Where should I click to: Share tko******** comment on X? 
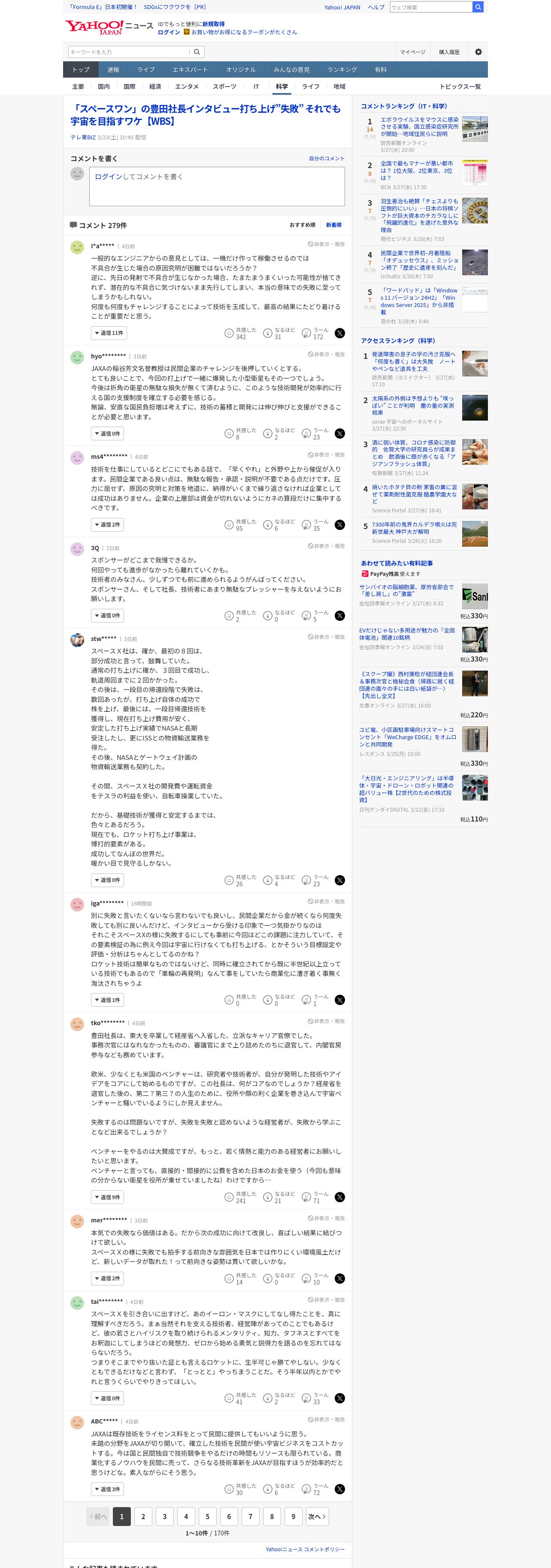[x=340, y=1197]
